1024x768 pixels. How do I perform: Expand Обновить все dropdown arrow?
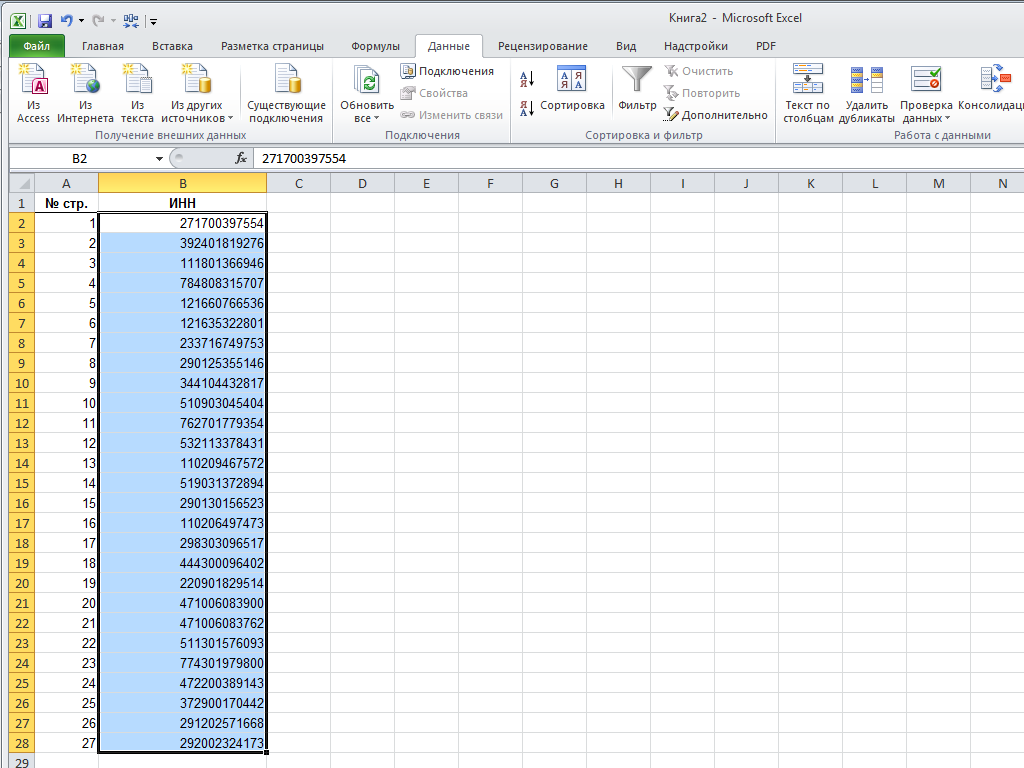(376, 119)
